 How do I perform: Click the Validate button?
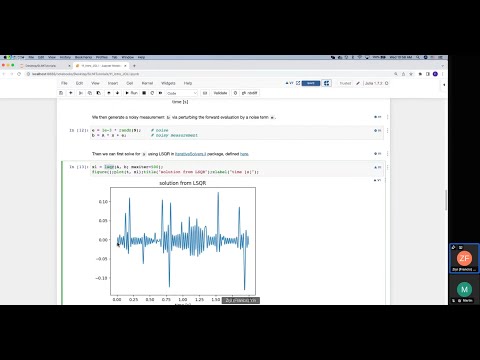(220, 93)
